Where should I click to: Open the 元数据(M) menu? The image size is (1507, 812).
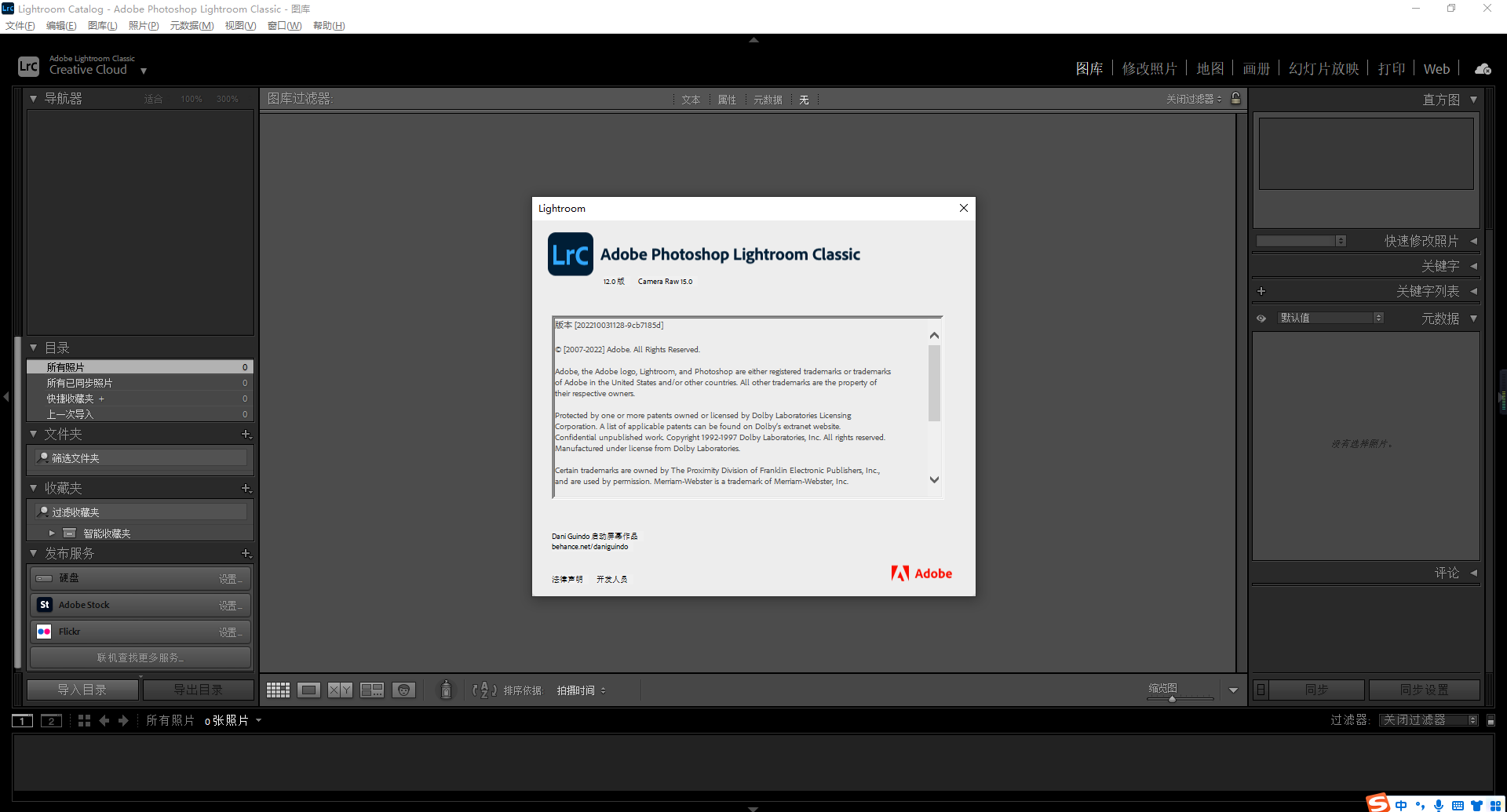coord(192,26)
